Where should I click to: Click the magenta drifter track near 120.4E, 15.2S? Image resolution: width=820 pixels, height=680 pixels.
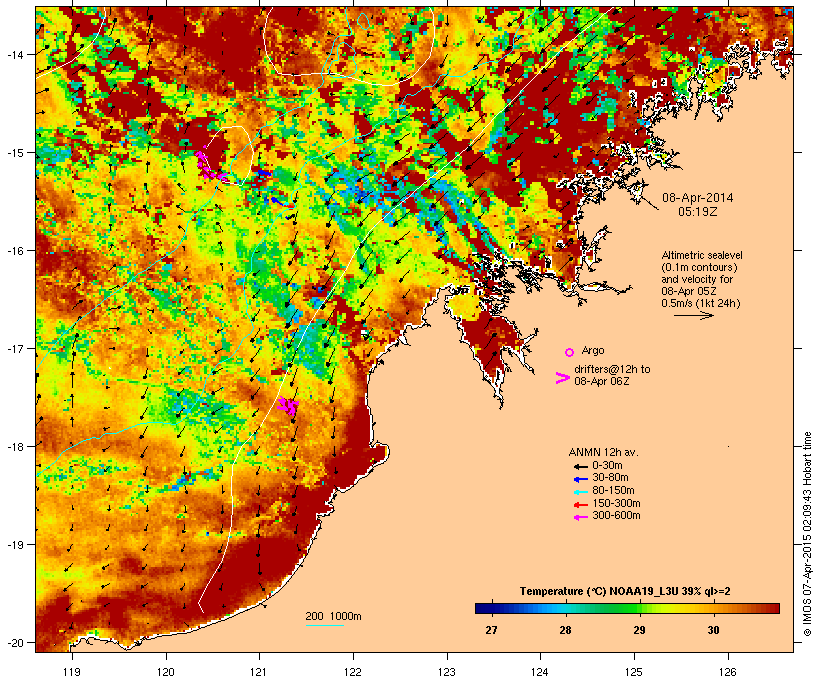coord(209,166)
